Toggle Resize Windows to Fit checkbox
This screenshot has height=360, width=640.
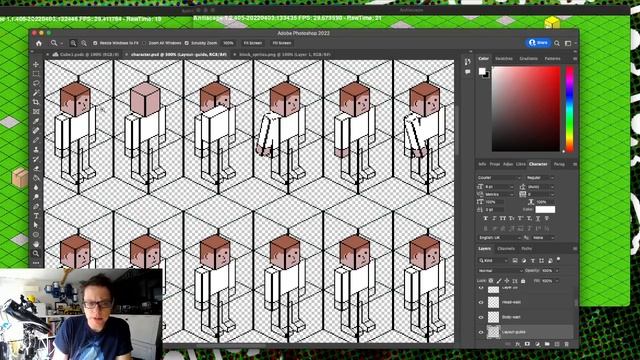coord(95,43)
